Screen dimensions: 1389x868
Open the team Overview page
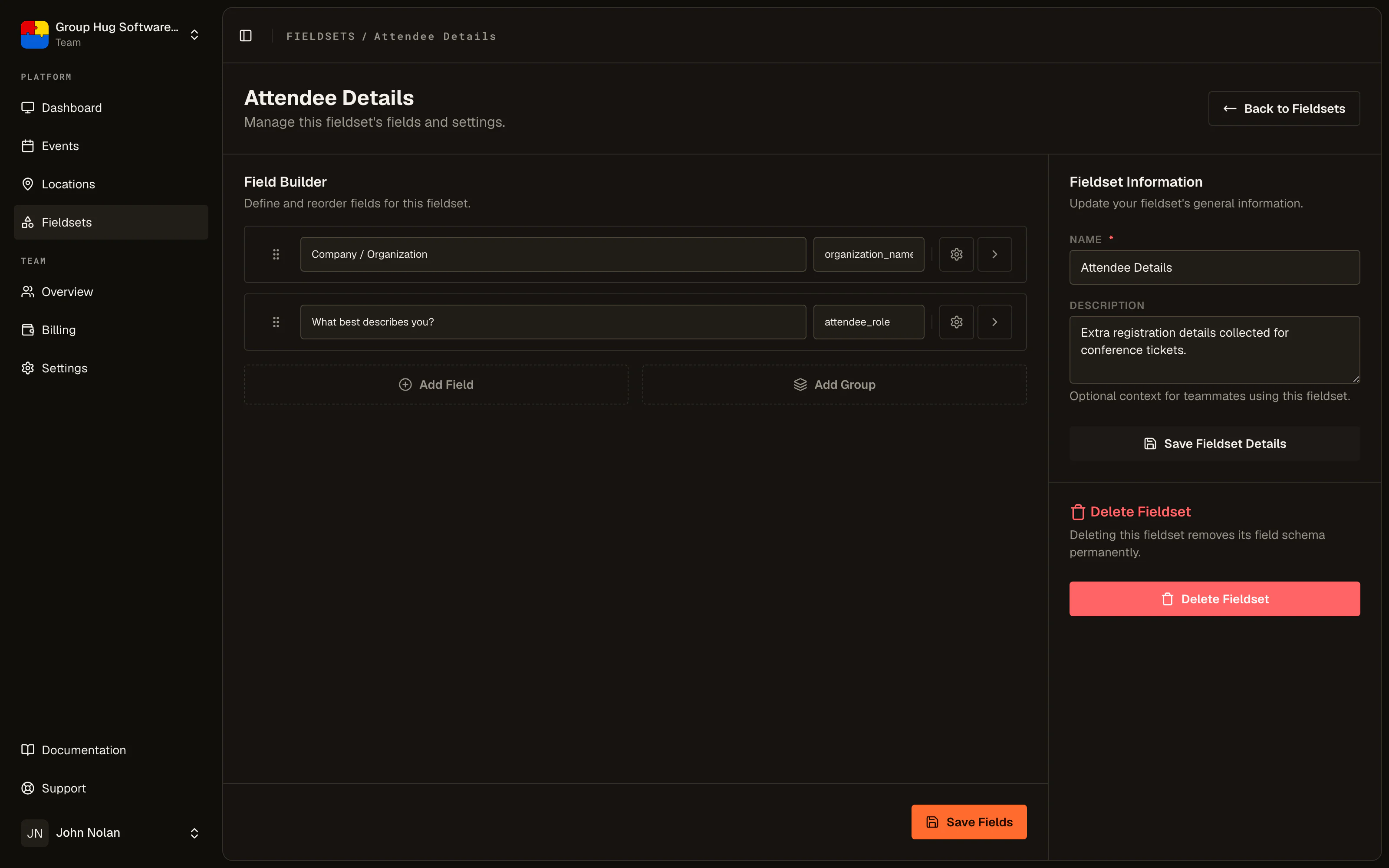click(111, 292)
